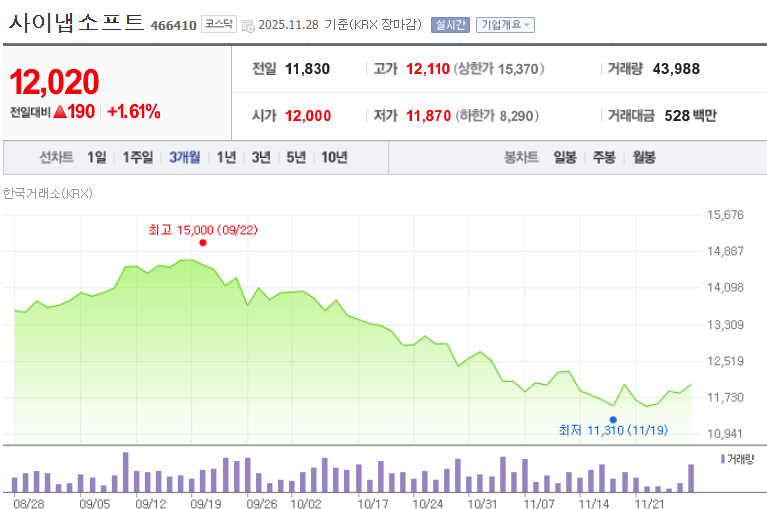The height and width of the screenshot is (509, 767).
Task: Click the 거래대금 value 528 백만
Action: click(x=690, y=116)
